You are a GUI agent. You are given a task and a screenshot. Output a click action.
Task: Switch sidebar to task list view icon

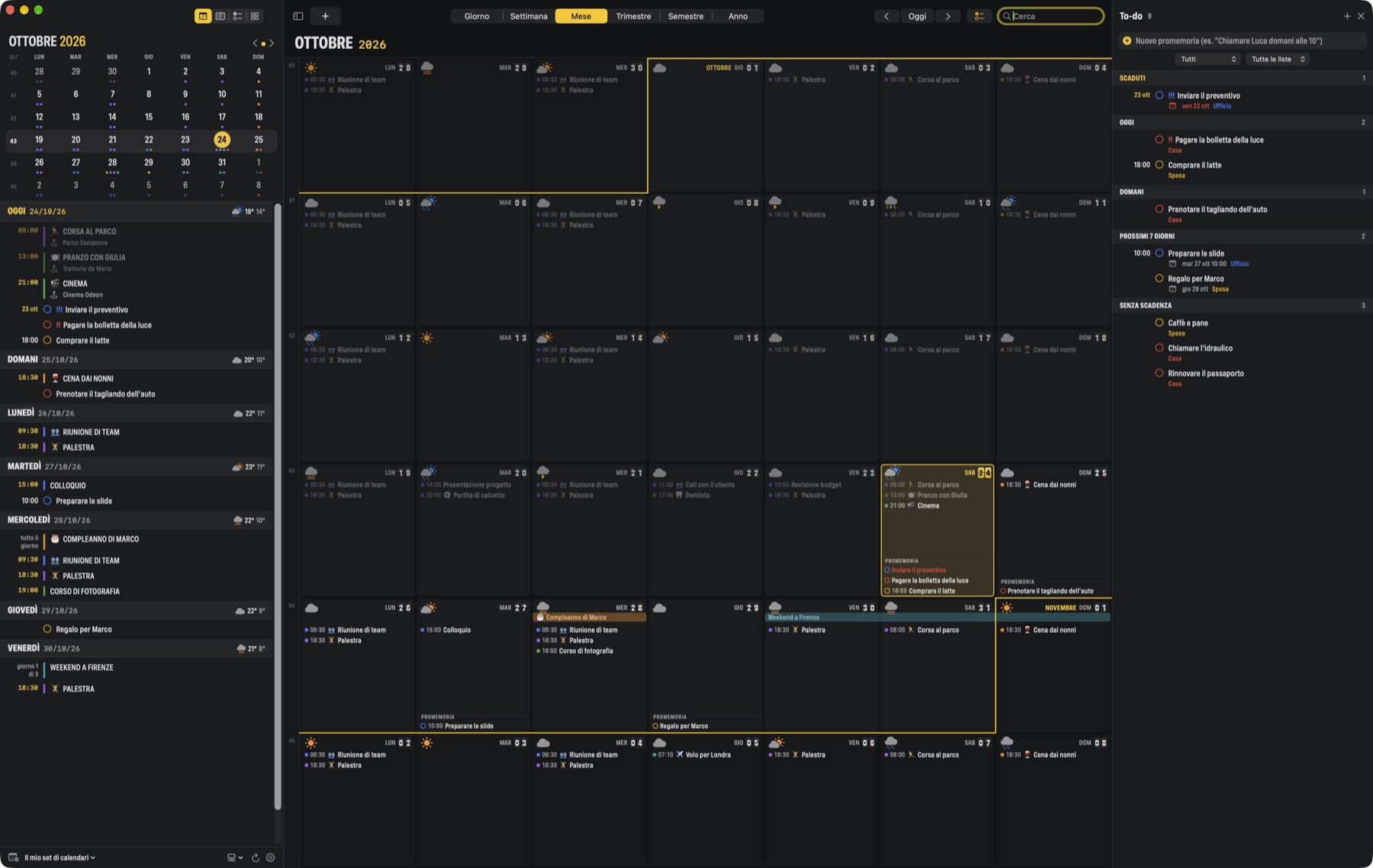(x=237, y=16)
